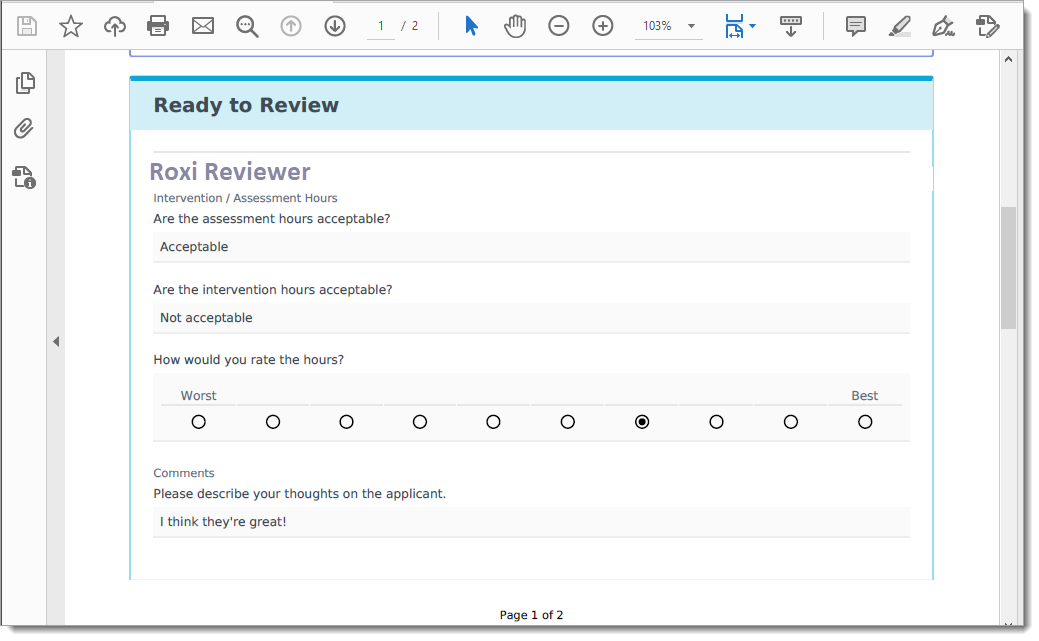The width and height of the screenshot is (1039, 641).
Task: Send the file by email envelope icon
Action: coord(203,27)
